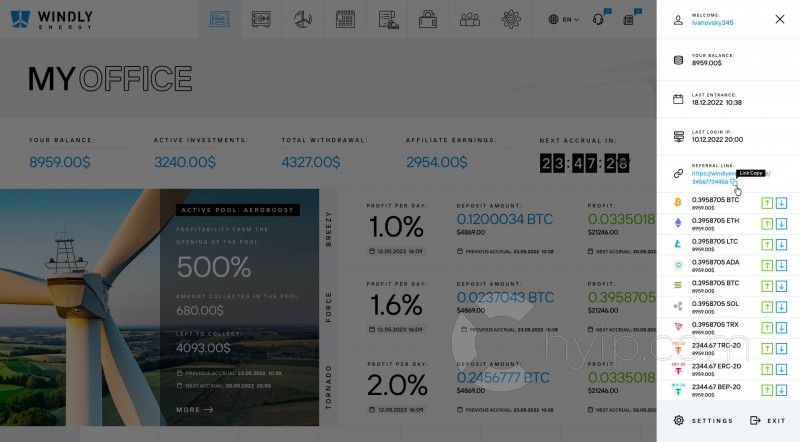Click green up-arrow in the TRX row

tap(767, 328)
